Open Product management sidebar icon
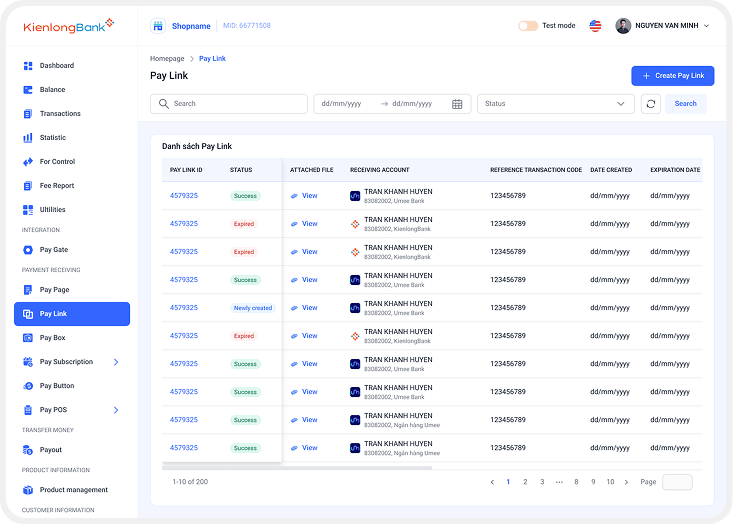Viewport: 733px width, 524px height. [28, 490]
